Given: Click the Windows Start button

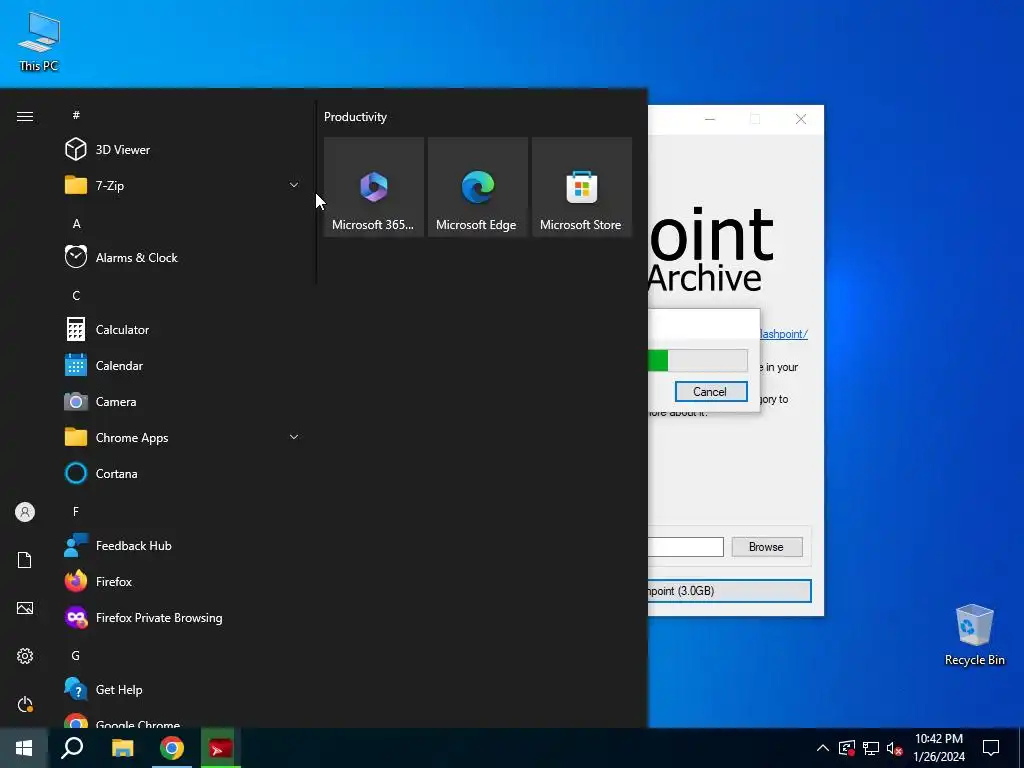Looking at the screenshot, I should (x=24, y=748).
